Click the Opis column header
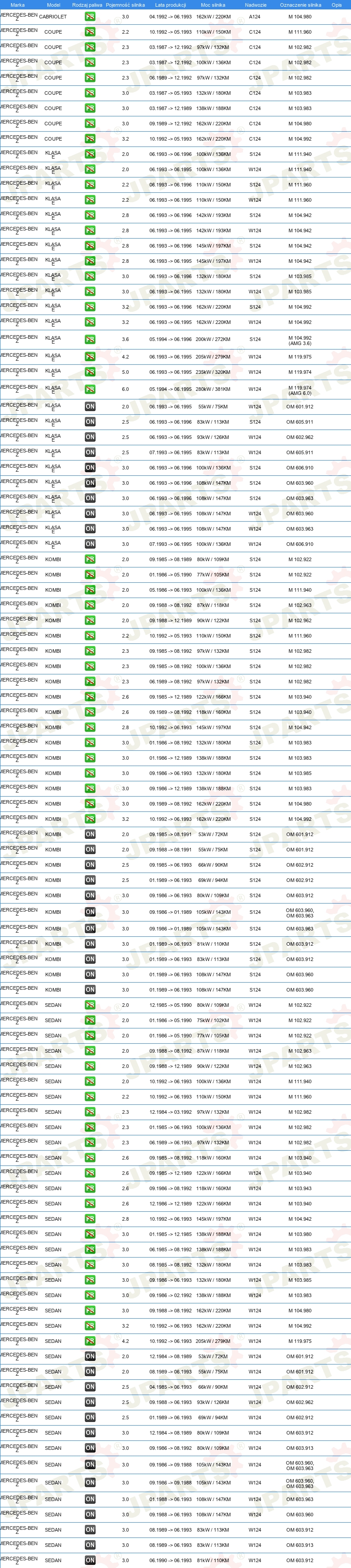 coord(336,5)
